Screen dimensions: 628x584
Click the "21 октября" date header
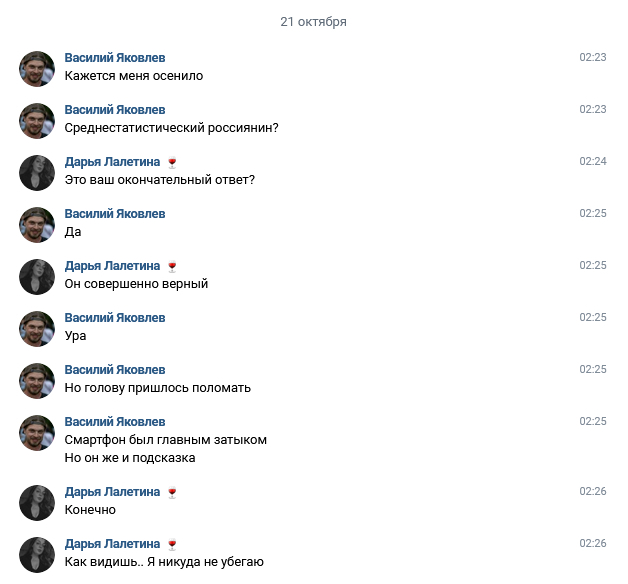pyautogui.click(x=314, y=22)
